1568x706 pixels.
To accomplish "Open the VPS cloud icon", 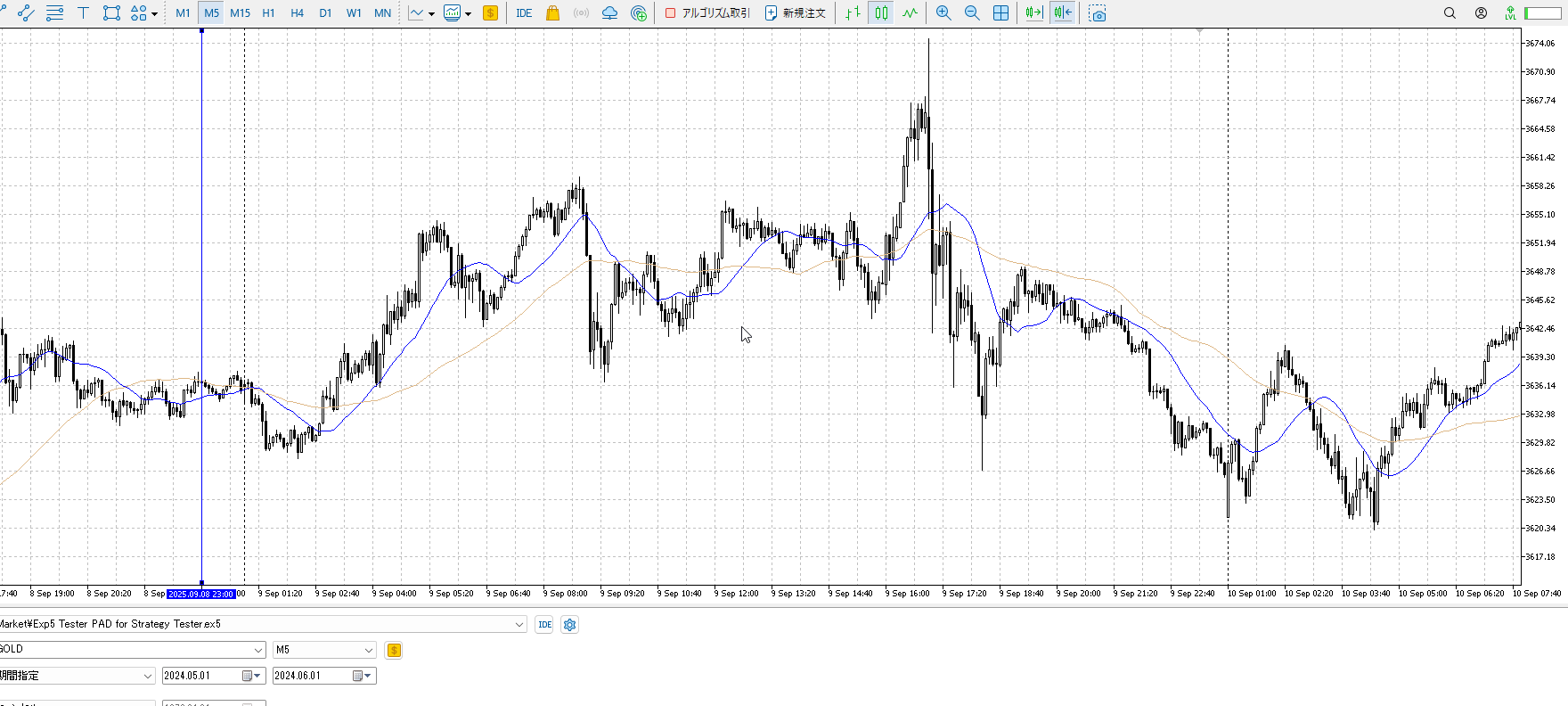I will [609, 12].
